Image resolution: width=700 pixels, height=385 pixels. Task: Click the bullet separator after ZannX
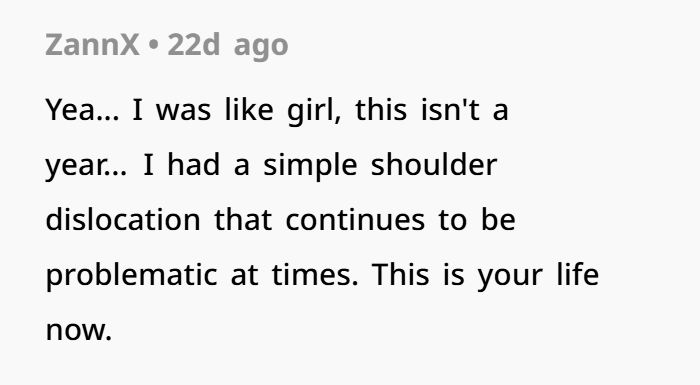(153, 46)
